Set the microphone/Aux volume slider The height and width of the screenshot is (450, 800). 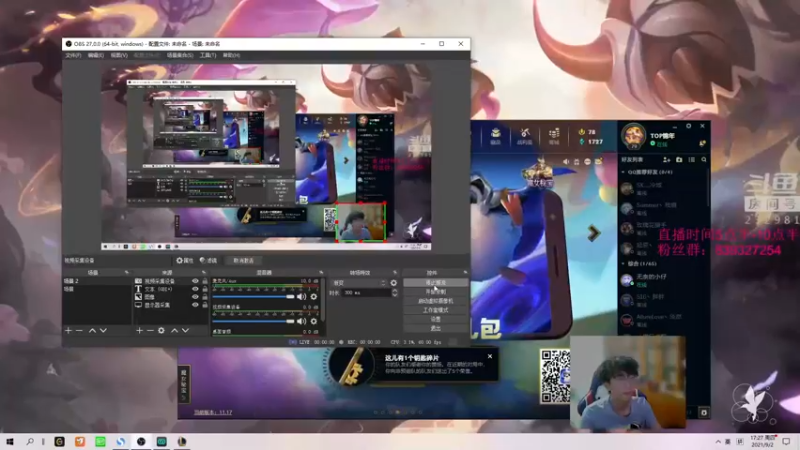(x=254, y=296)
